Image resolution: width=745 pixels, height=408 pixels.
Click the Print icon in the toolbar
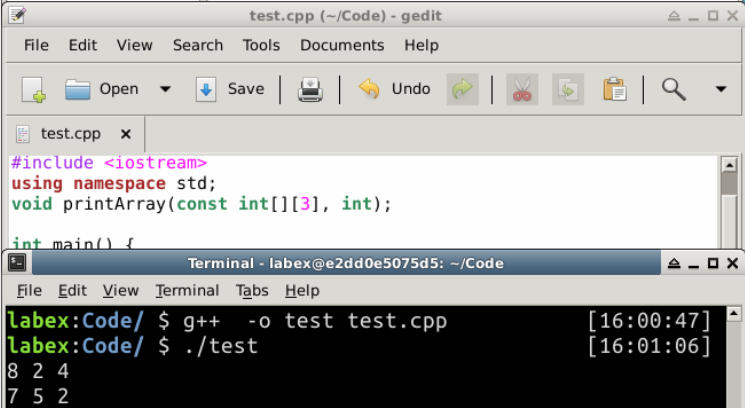coord(311,90)
